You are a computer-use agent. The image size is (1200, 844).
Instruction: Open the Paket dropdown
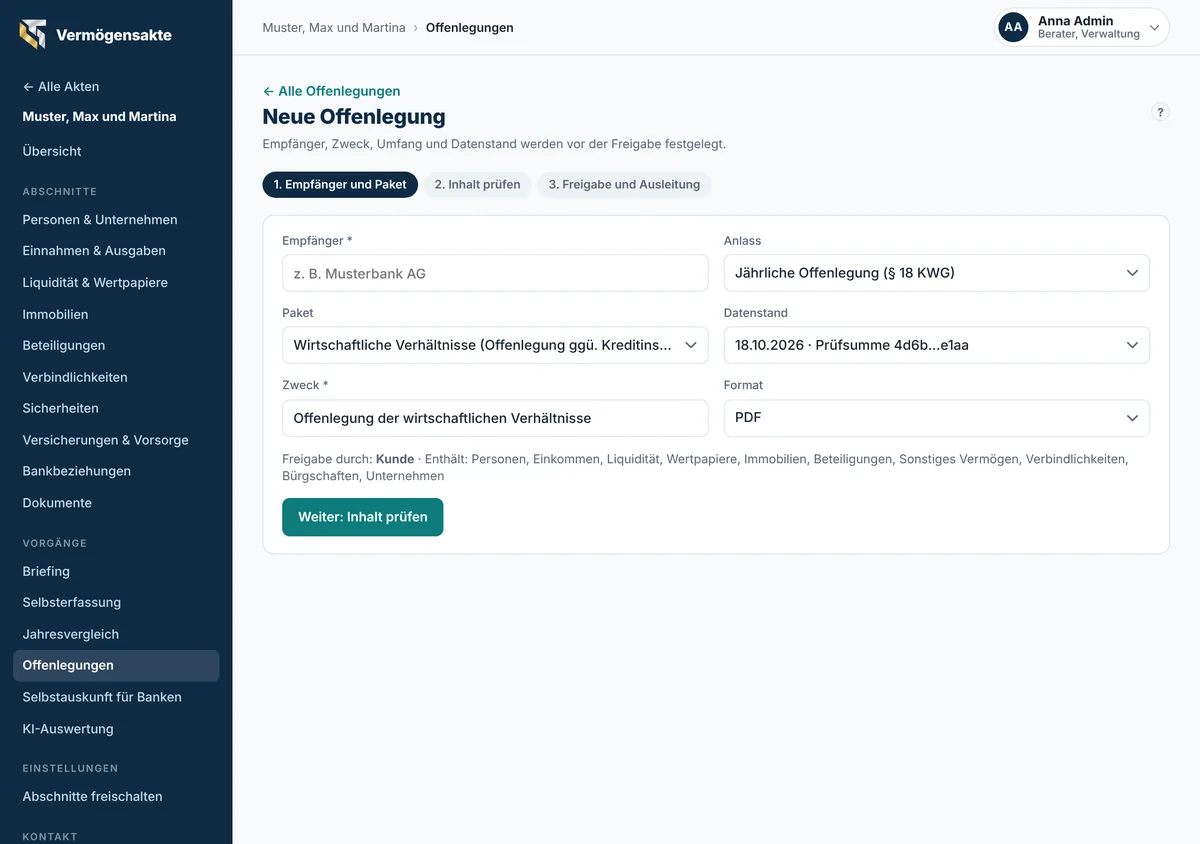pyautogui.click(x=495, y=345)
